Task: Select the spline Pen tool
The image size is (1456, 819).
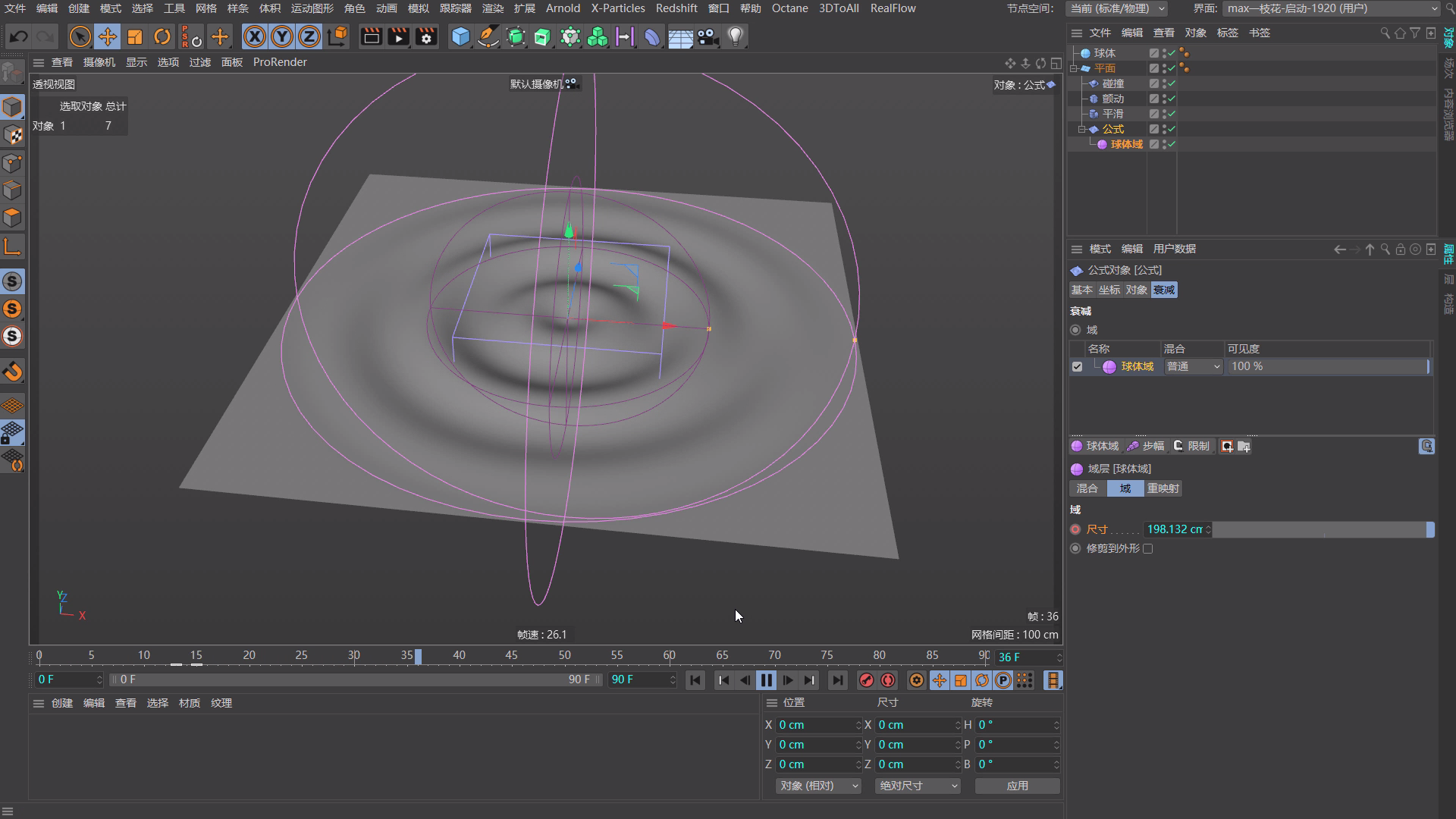Action: click(488, 36)
